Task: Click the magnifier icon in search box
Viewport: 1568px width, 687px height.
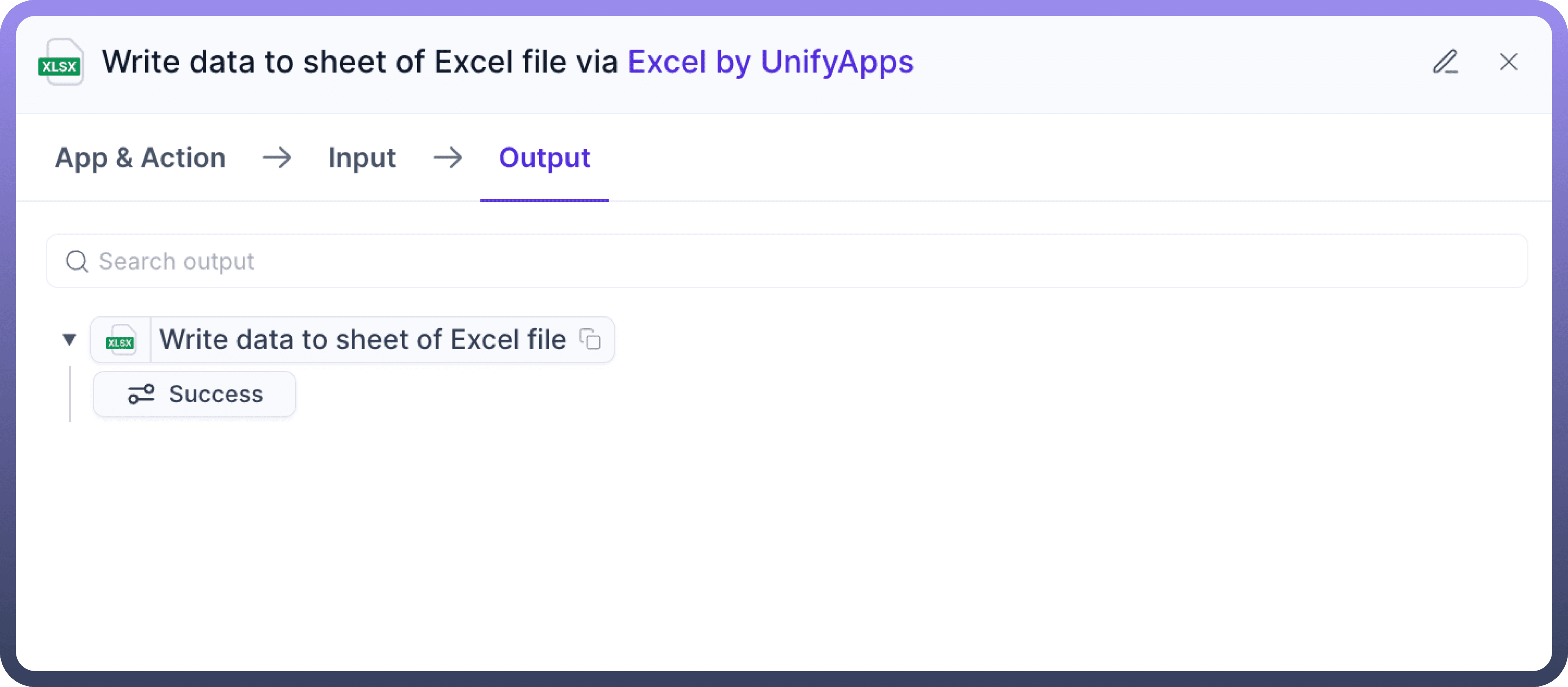Action: (x=77, y=262)
